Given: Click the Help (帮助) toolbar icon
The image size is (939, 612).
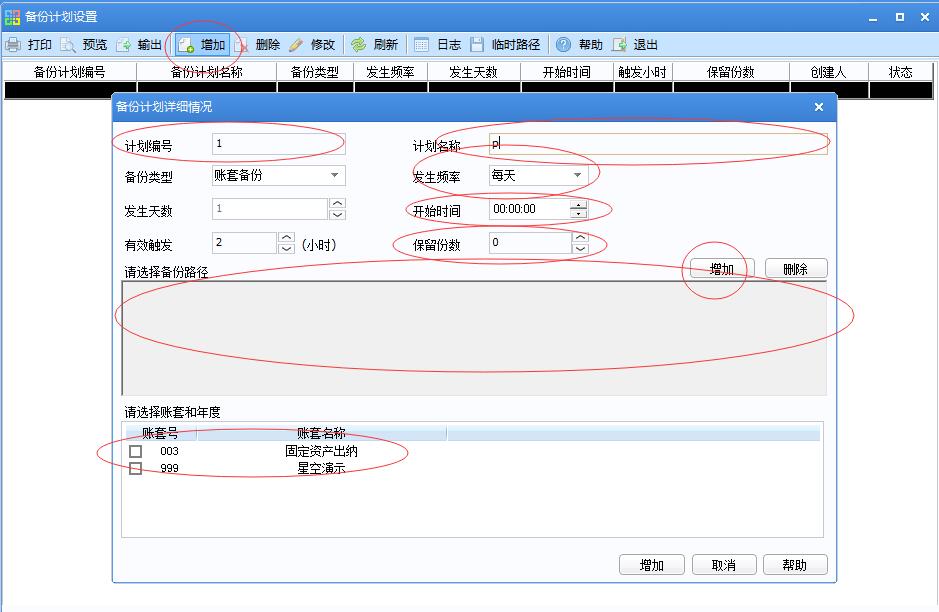Looking at the screenshot, I should pos(564,45).
